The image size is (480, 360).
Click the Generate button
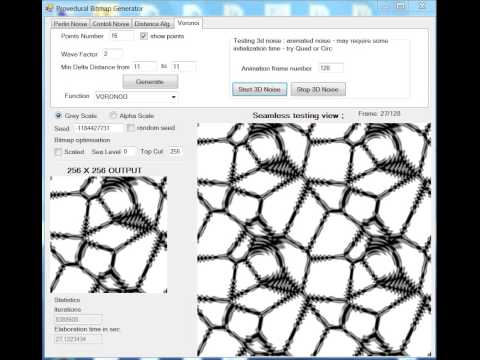coord(150,82)
